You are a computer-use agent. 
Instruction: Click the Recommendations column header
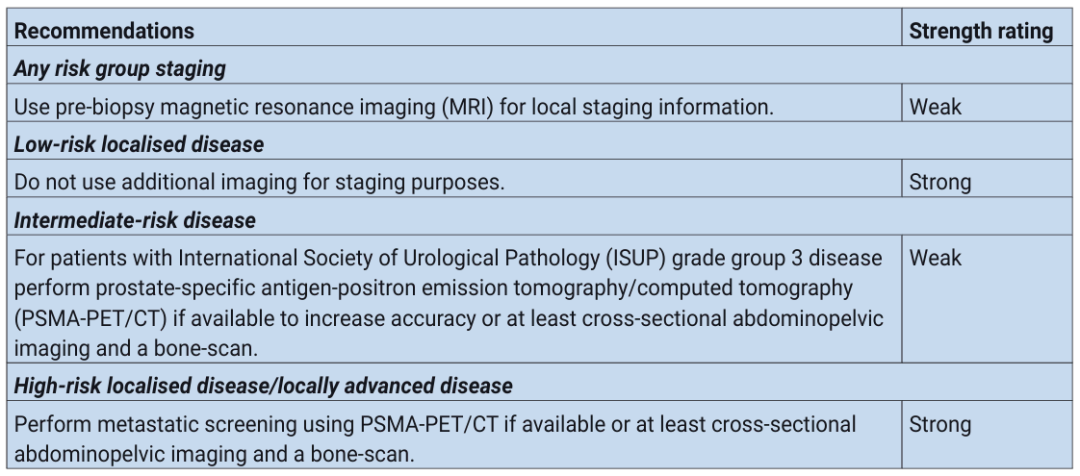[93, 33]
